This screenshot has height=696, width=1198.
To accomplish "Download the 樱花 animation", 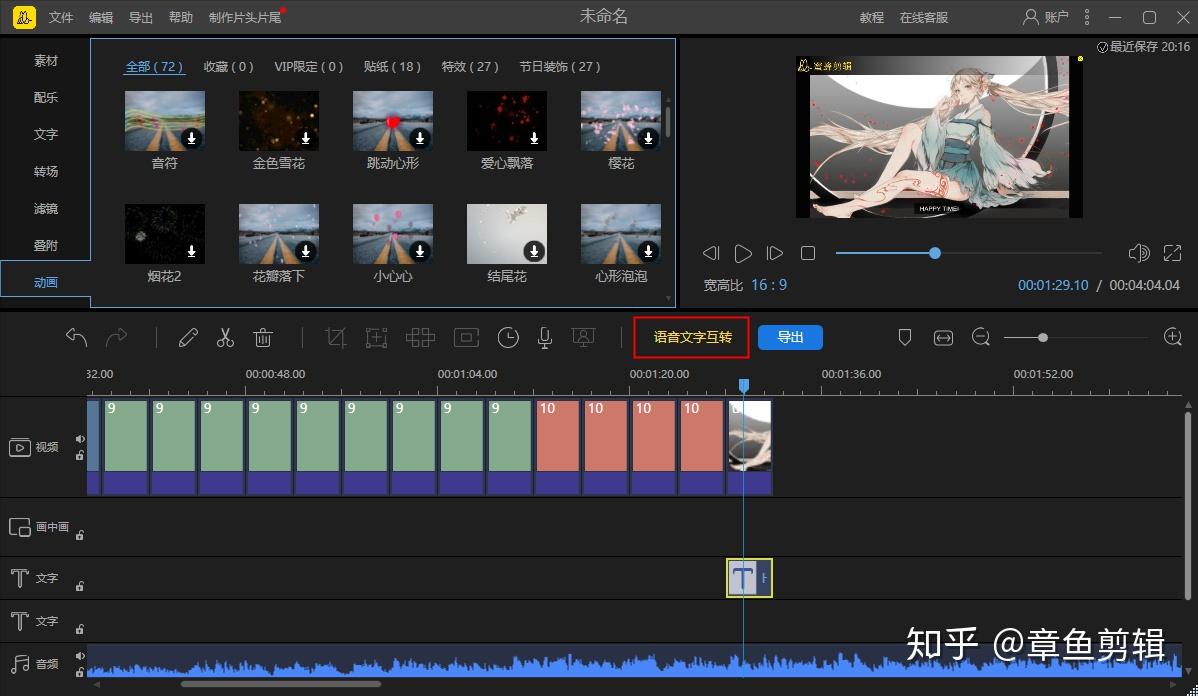I will pos(648,138).
